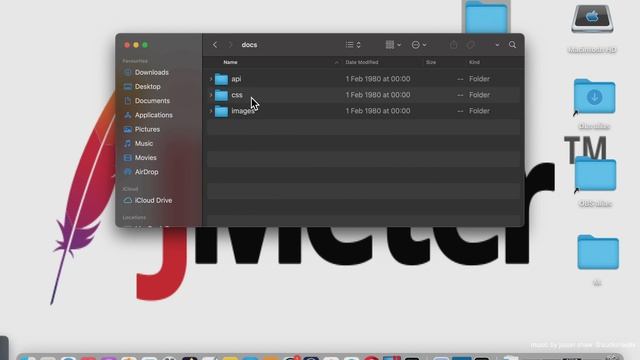The width and height of the screenshot is (640, 360).
Task: Sort by the Kind column header
Action: coord(474,62)
